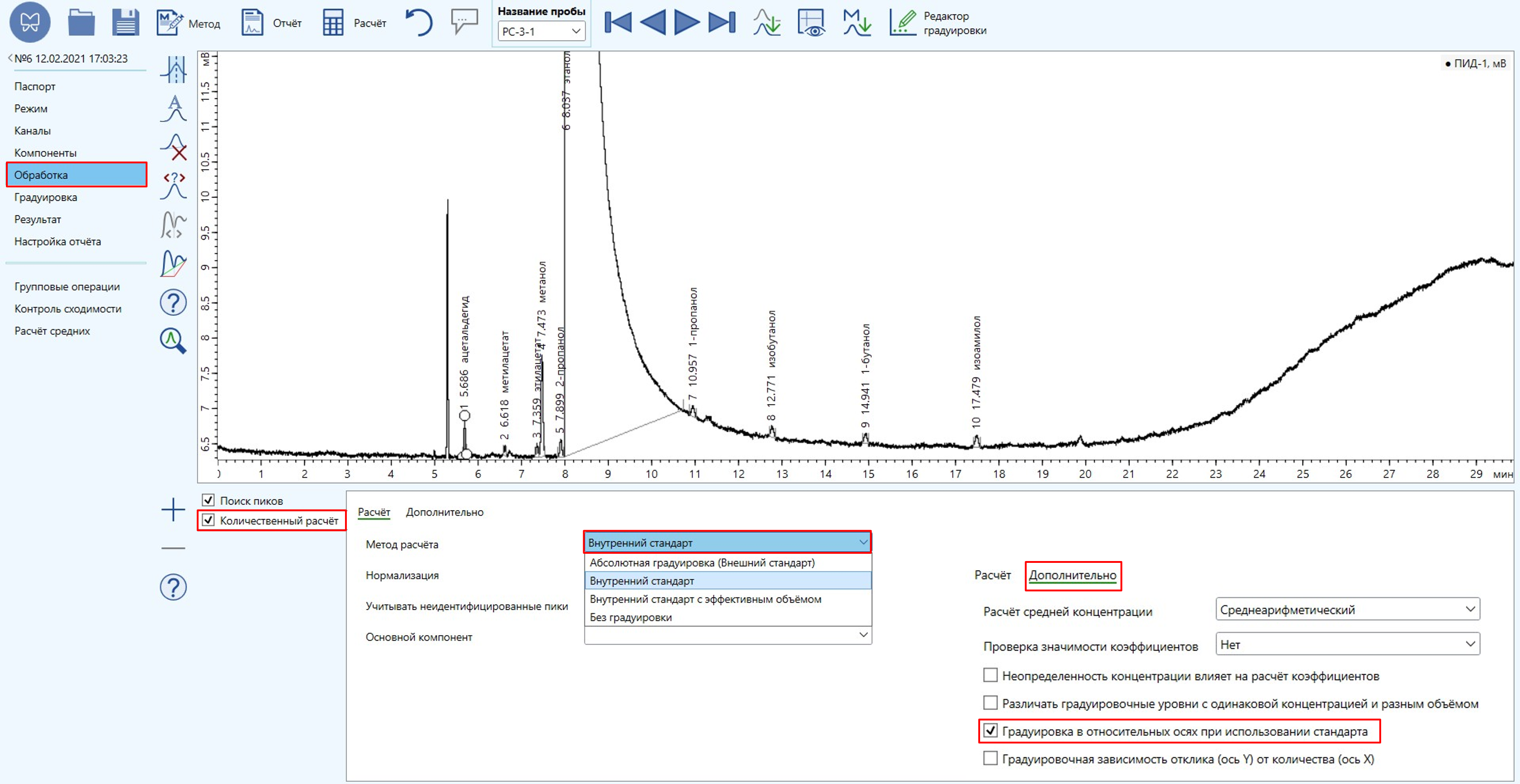
Task: Open the Компоненты section
Action: 46,153
